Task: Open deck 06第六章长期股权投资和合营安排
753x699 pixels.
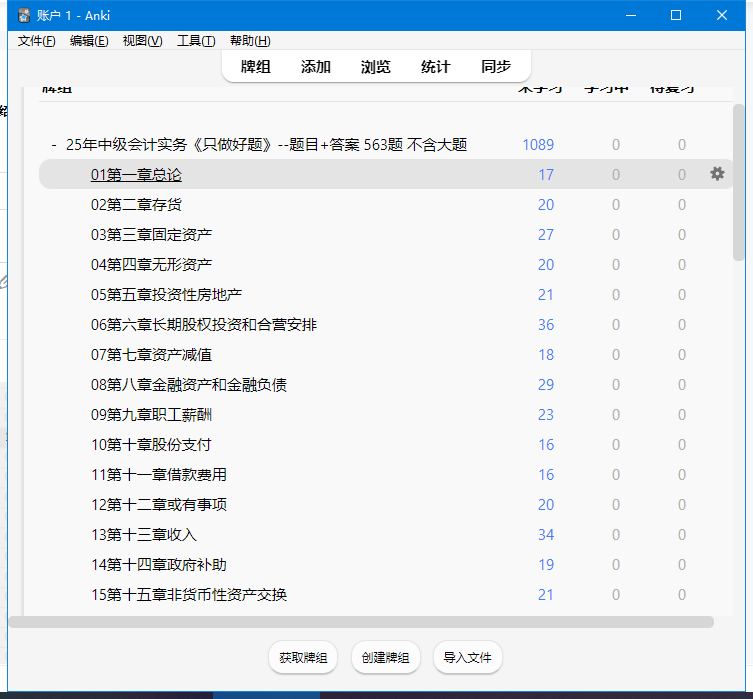Action: 204,325
